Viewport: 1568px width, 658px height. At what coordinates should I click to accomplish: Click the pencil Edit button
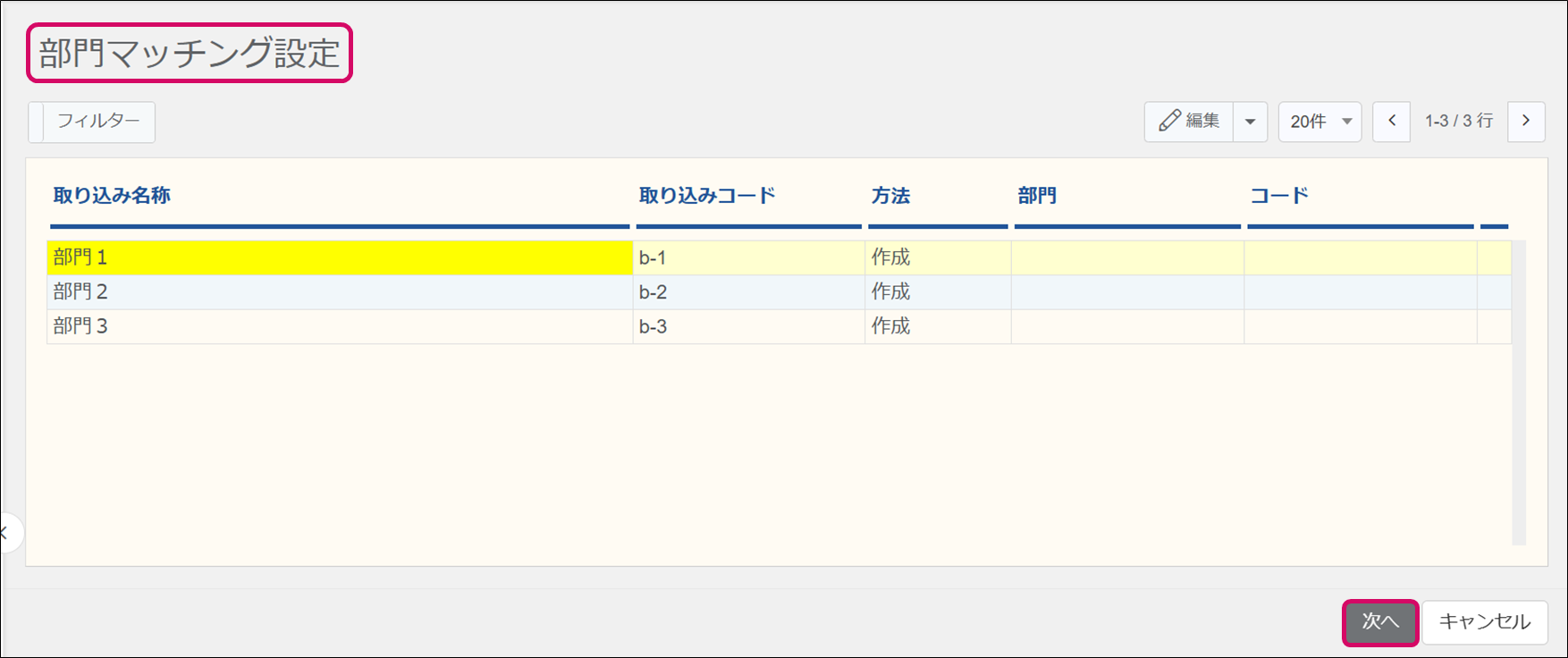coord(1189,122)
